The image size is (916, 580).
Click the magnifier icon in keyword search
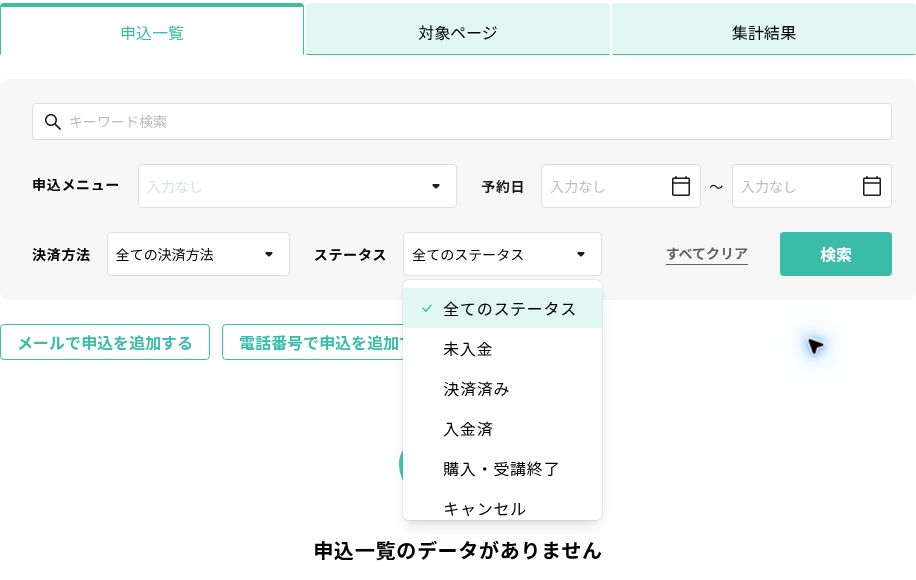coord(53,121)
